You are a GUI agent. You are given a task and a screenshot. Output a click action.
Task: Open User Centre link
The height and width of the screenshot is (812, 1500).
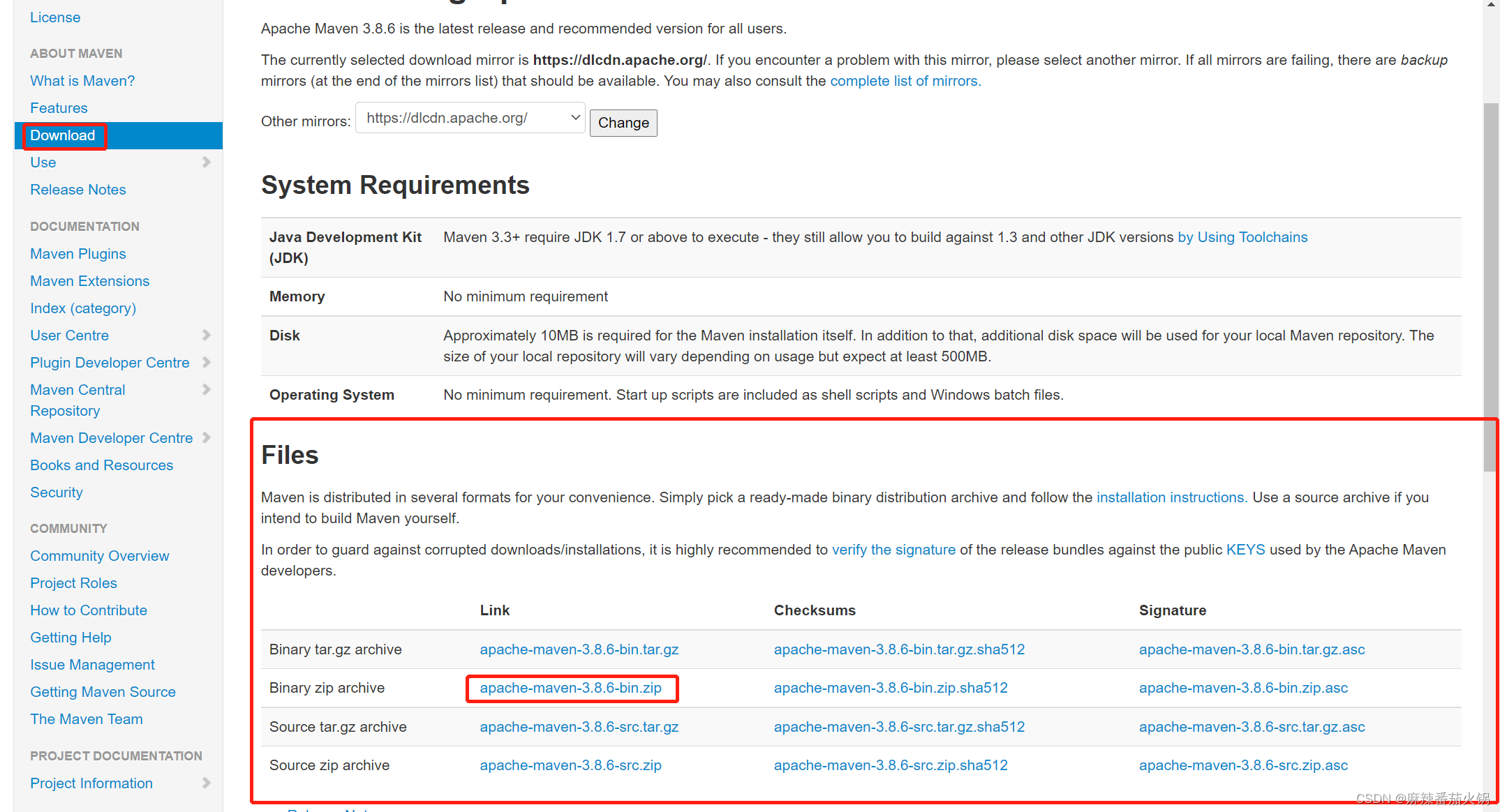[70, 336]
